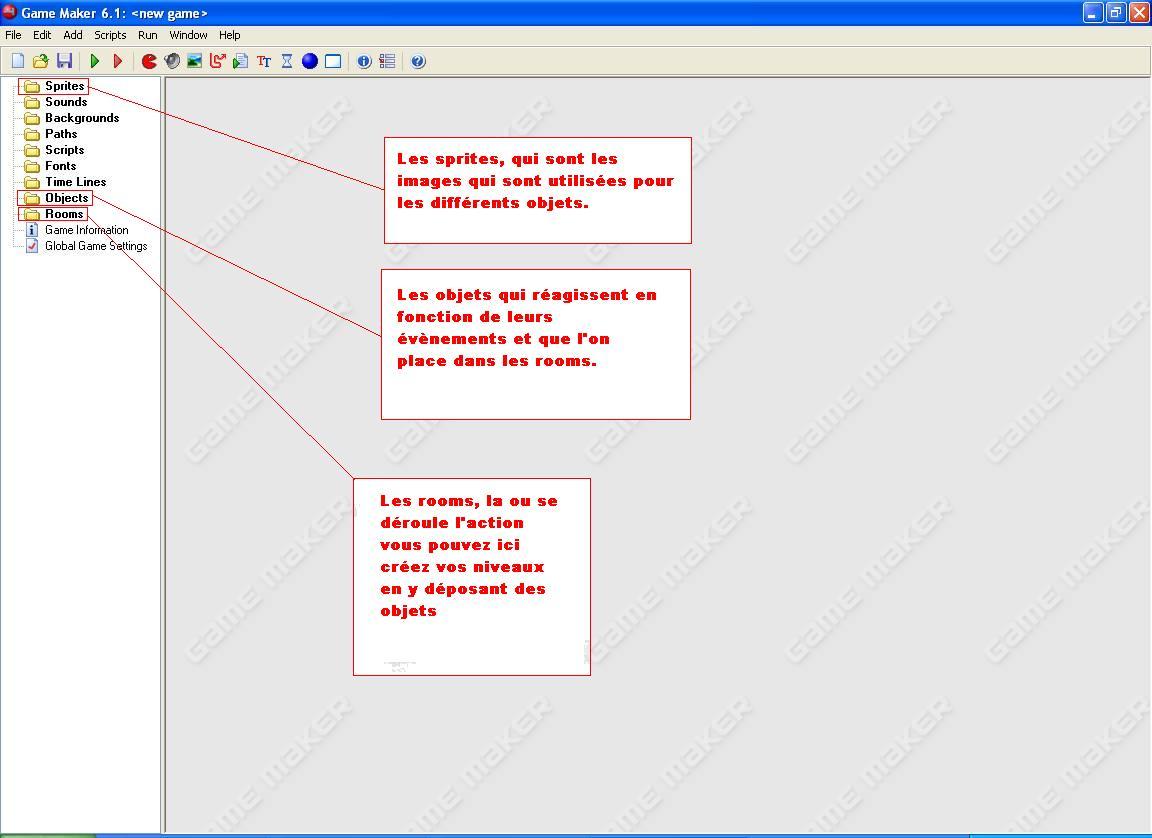This screenshot has width=1152, height=838.
Task: Run in debug mode with the red arrow
Action: (118, 61)
